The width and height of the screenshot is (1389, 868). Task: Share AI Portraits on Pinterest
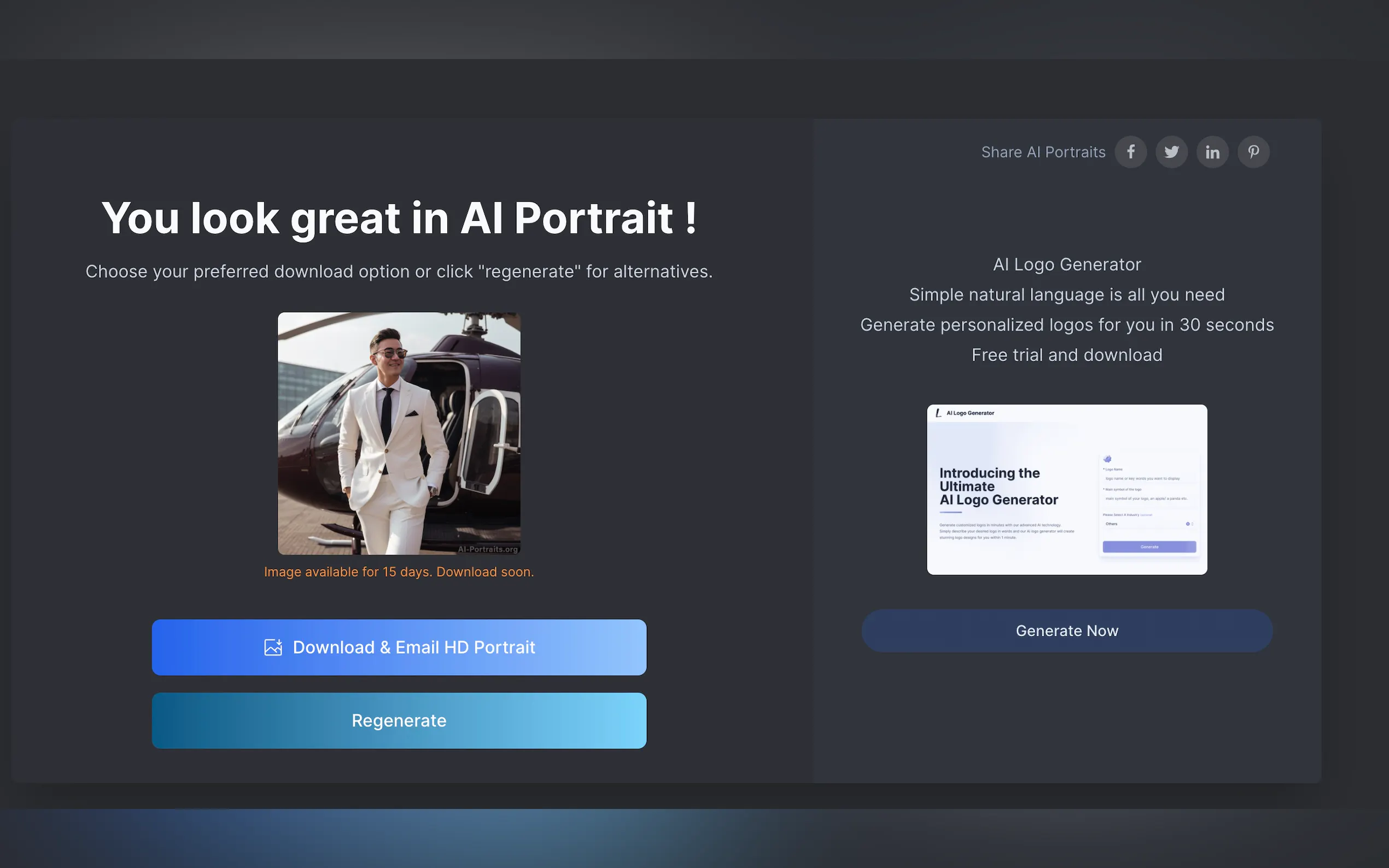(x=1253, y=151)
